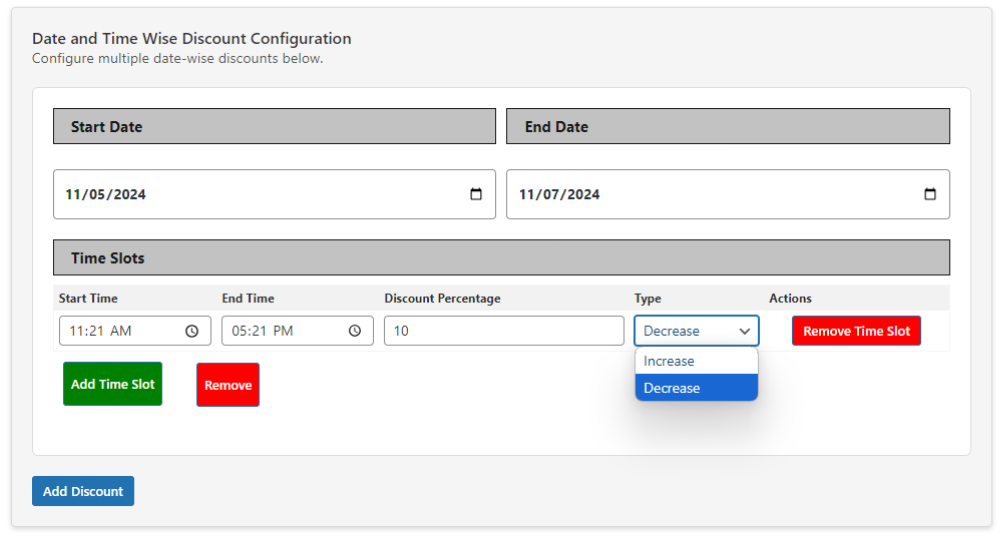This screenshot has width=1002, height=536.
Task: Click the end date value 11/07/2024
Action: click(559, 194)
